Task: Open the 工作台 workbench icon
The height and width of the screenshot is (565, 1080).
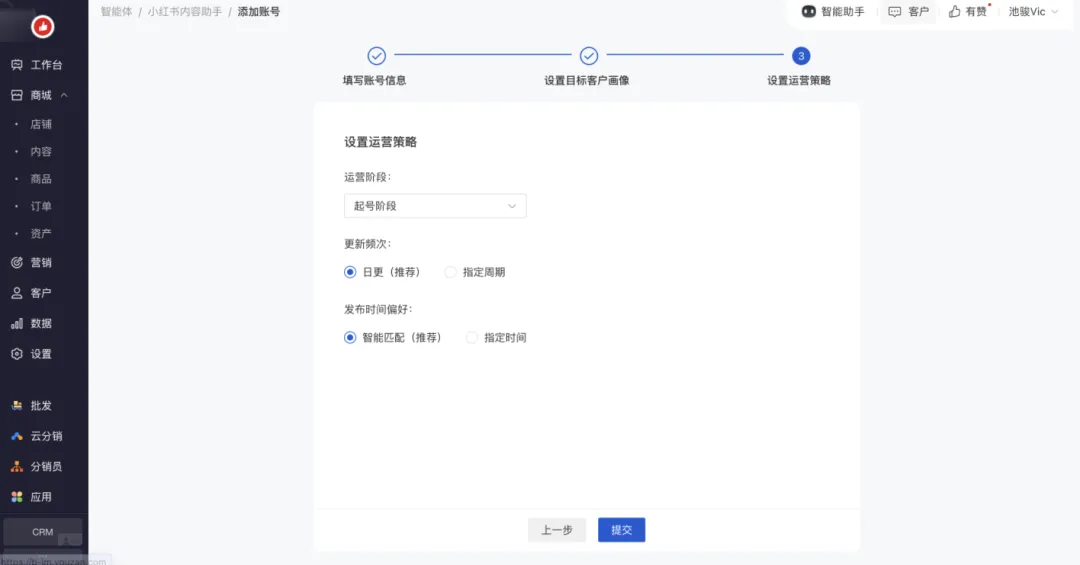Action: pos(17,65)
